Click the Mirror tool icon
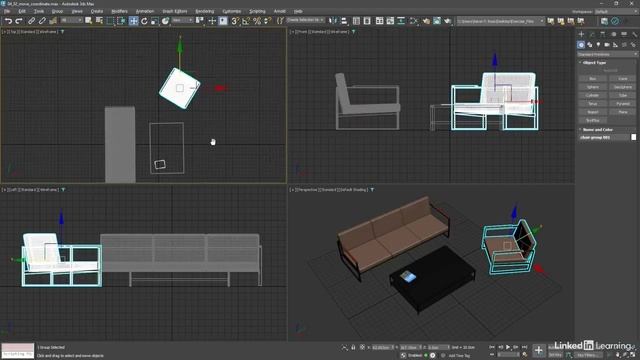This screenshot has height=360, width=640. (333, 20)
